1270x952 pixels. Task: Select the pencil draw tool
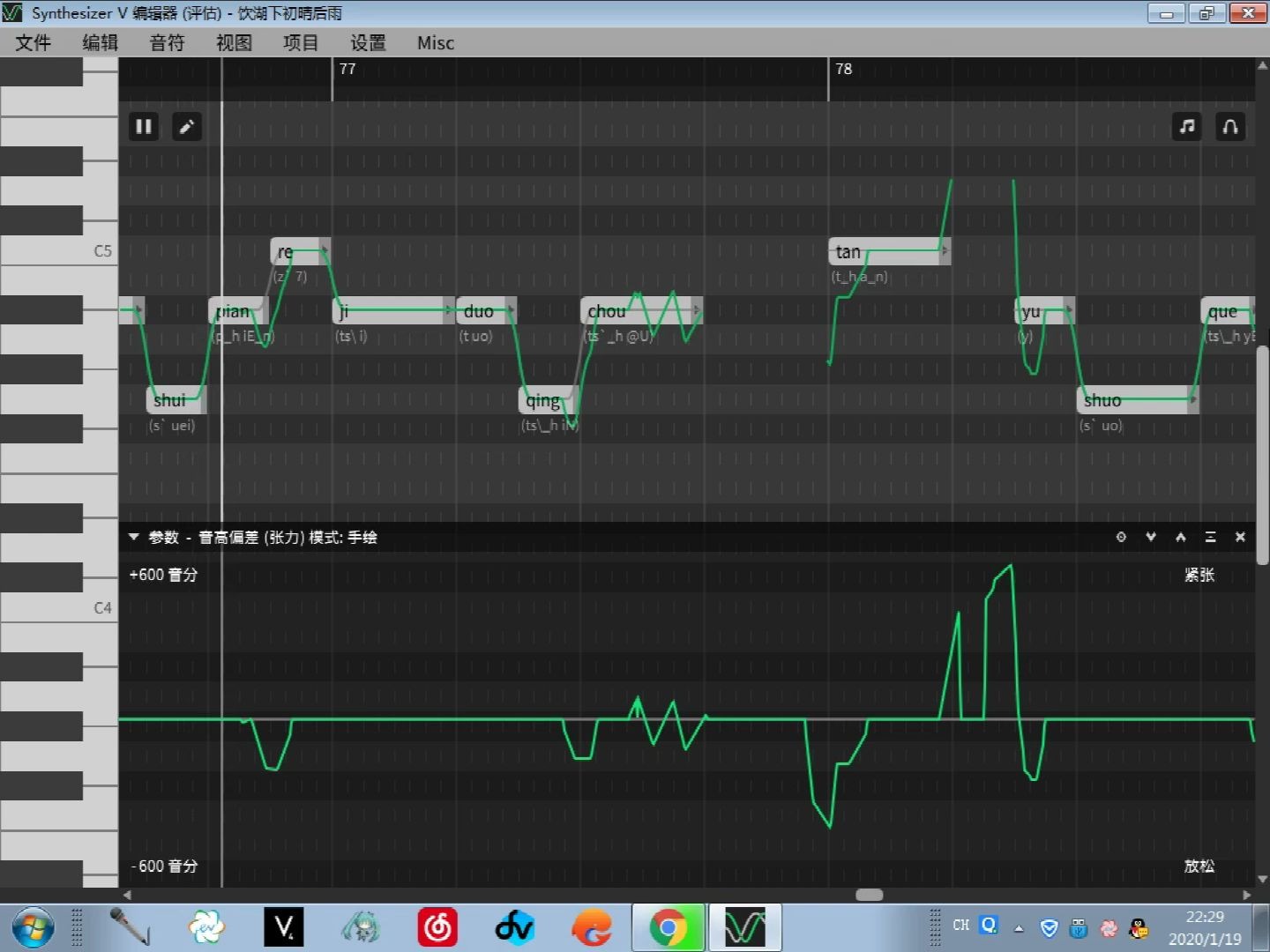[x=186, y=127]
